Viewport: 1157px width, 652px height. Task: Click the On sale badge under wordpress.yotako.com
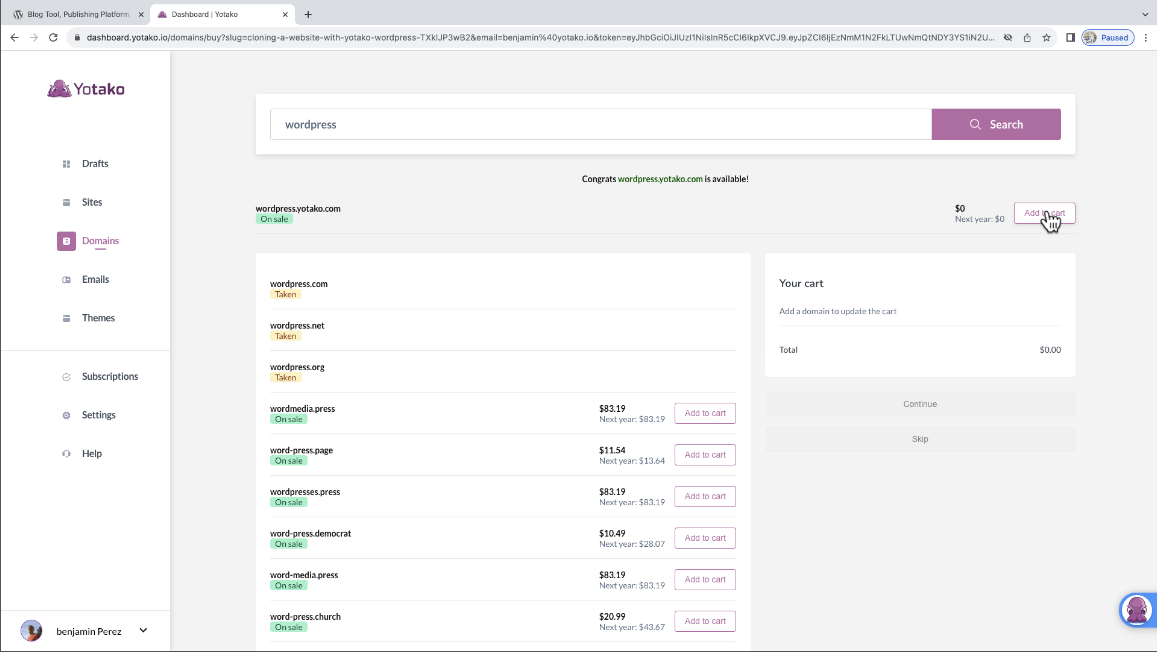[x=274, y=219]
